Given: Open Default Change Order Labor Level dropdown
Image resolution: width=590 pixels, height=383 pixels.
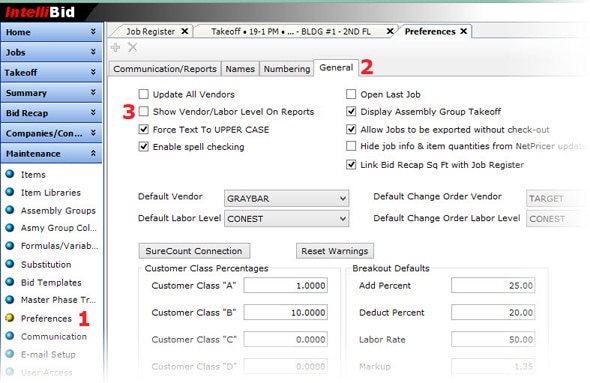Looking at the screenshot, I should (558, 219).
